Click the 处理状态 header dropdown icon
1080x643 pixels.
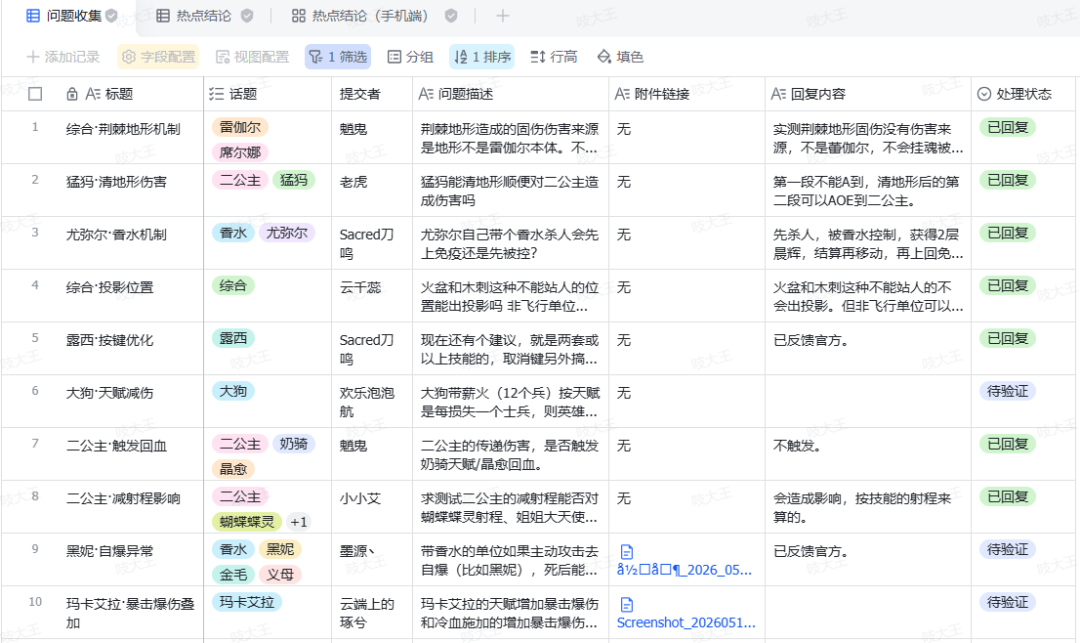[984, 94]
